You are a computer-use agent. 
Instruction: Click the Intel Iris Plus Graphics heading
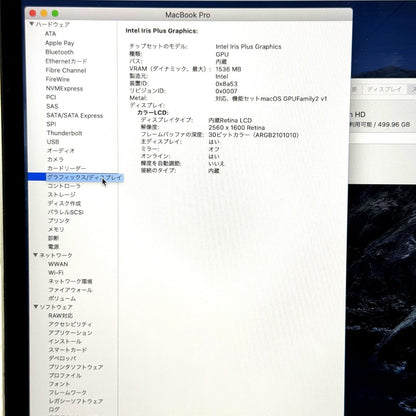coord(162,31)
